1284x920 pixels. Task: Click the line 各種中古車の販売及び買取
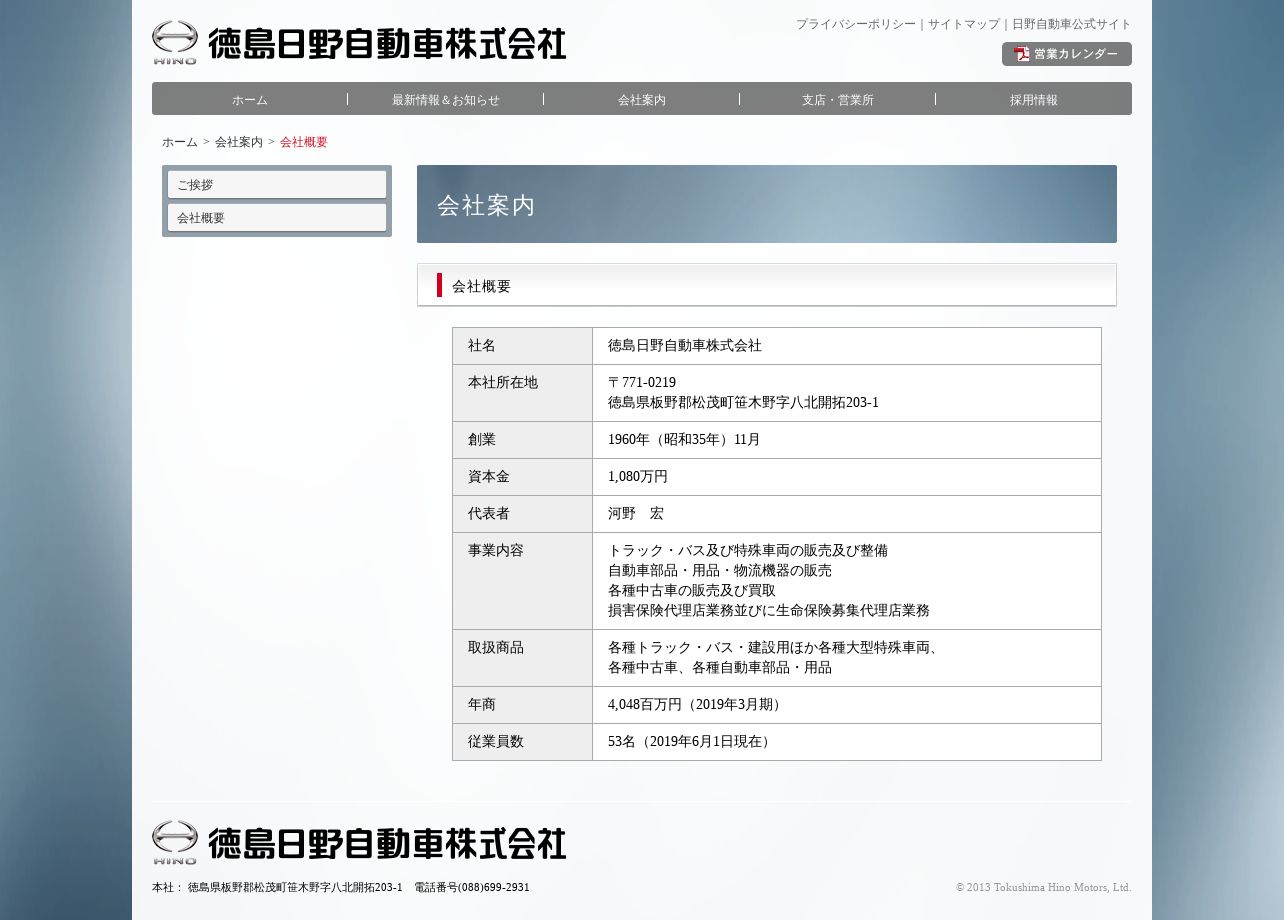tap(692, 591)
